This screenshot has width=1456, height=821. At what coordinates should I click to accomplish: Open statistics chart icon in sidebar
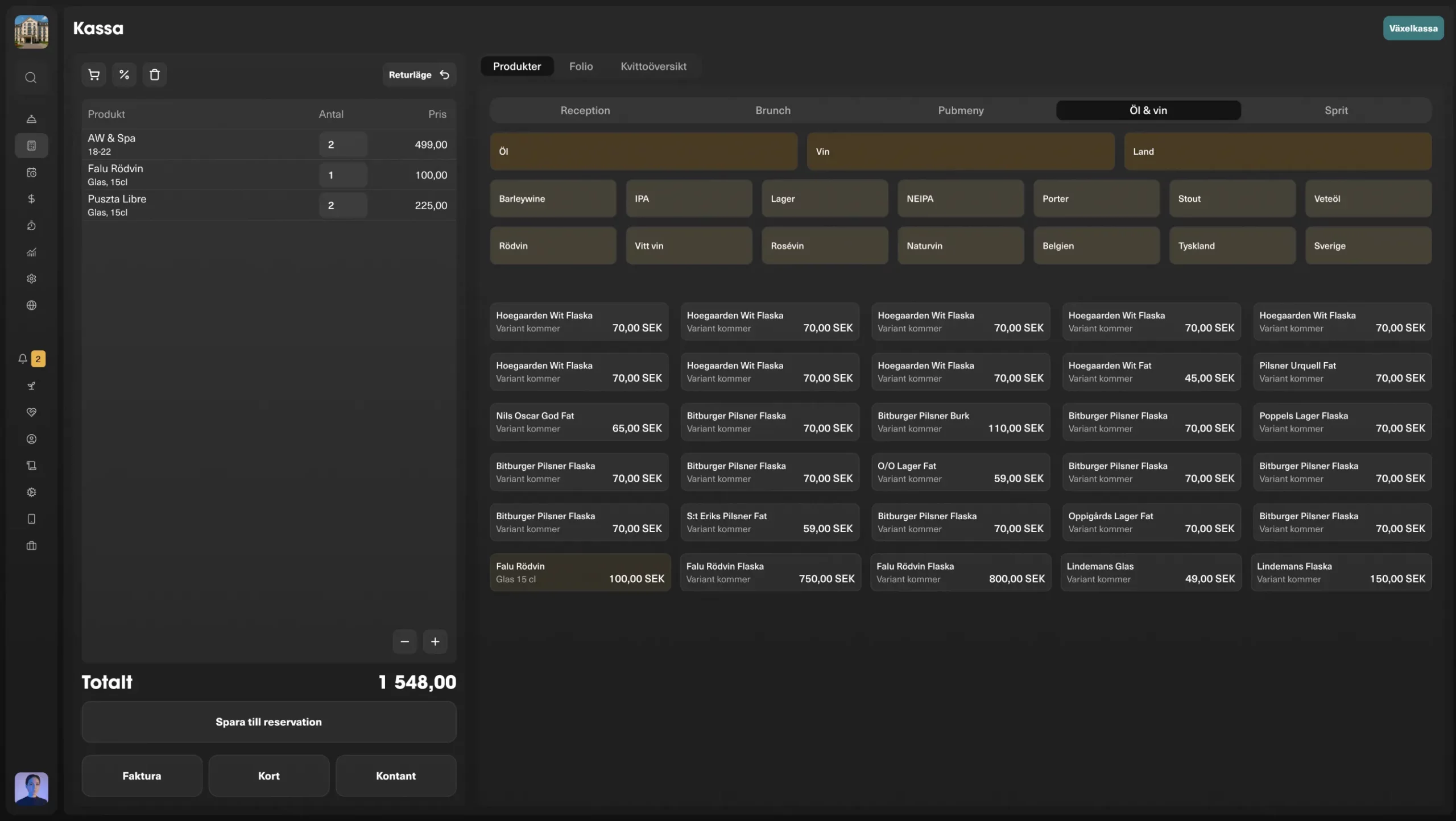[x=31, y=252]
